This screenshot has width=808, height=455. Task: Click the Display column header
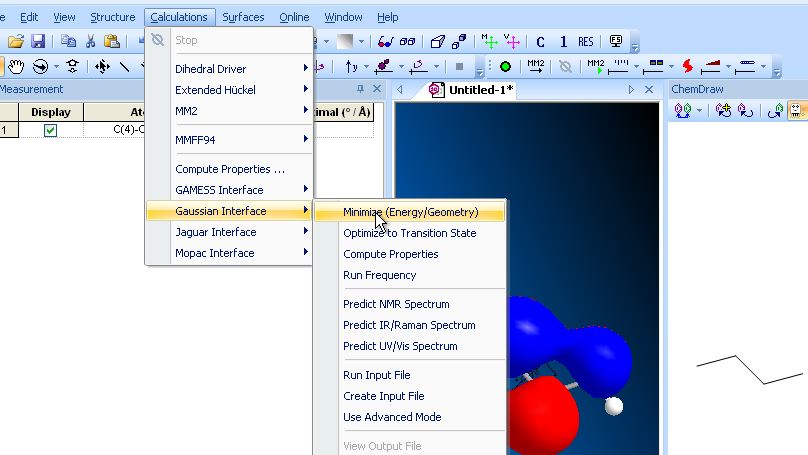coord(50,112)
